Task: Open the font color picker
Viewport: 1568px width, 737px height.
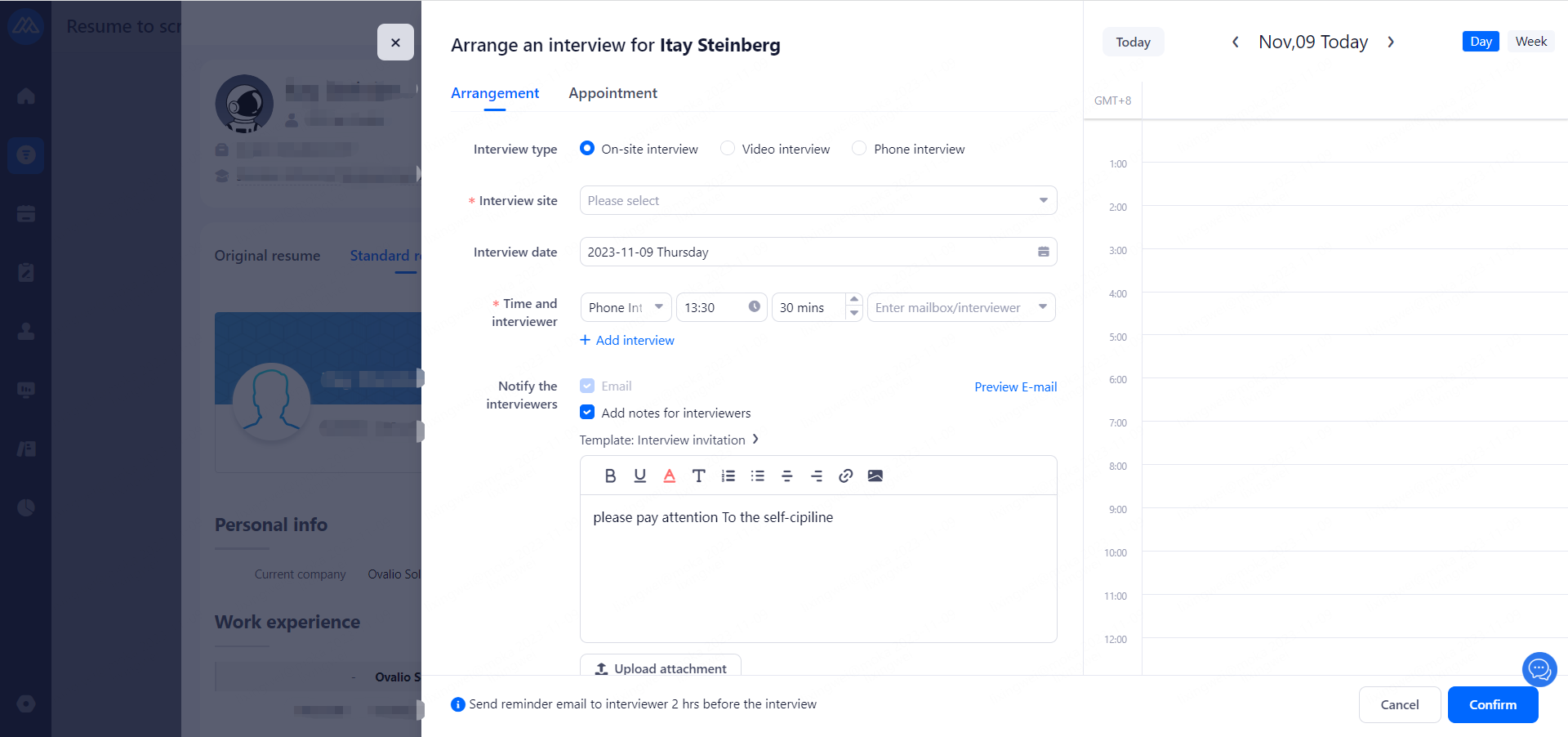Action: tap(669, 476)
